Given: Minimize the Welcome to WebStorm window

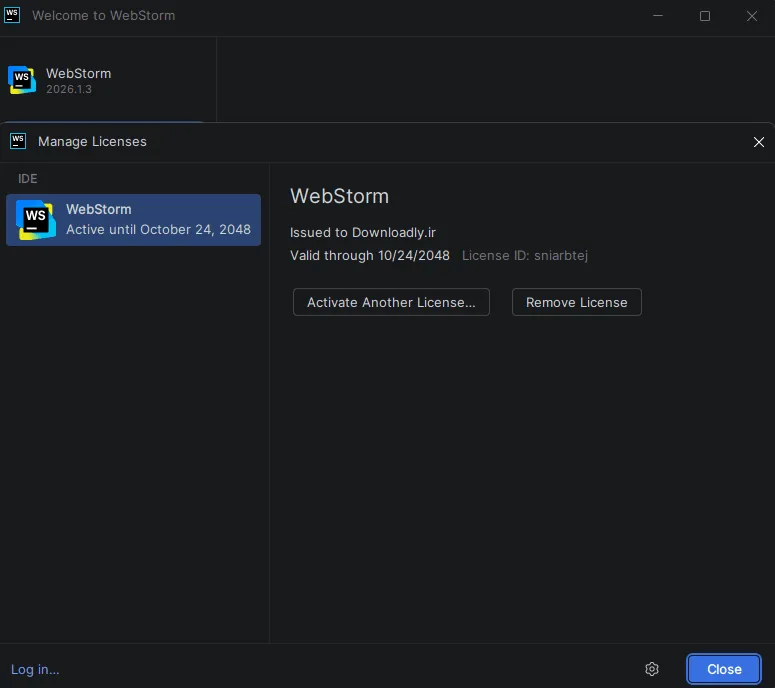Looking at the screenshot, I should click(x=658, y=16).
